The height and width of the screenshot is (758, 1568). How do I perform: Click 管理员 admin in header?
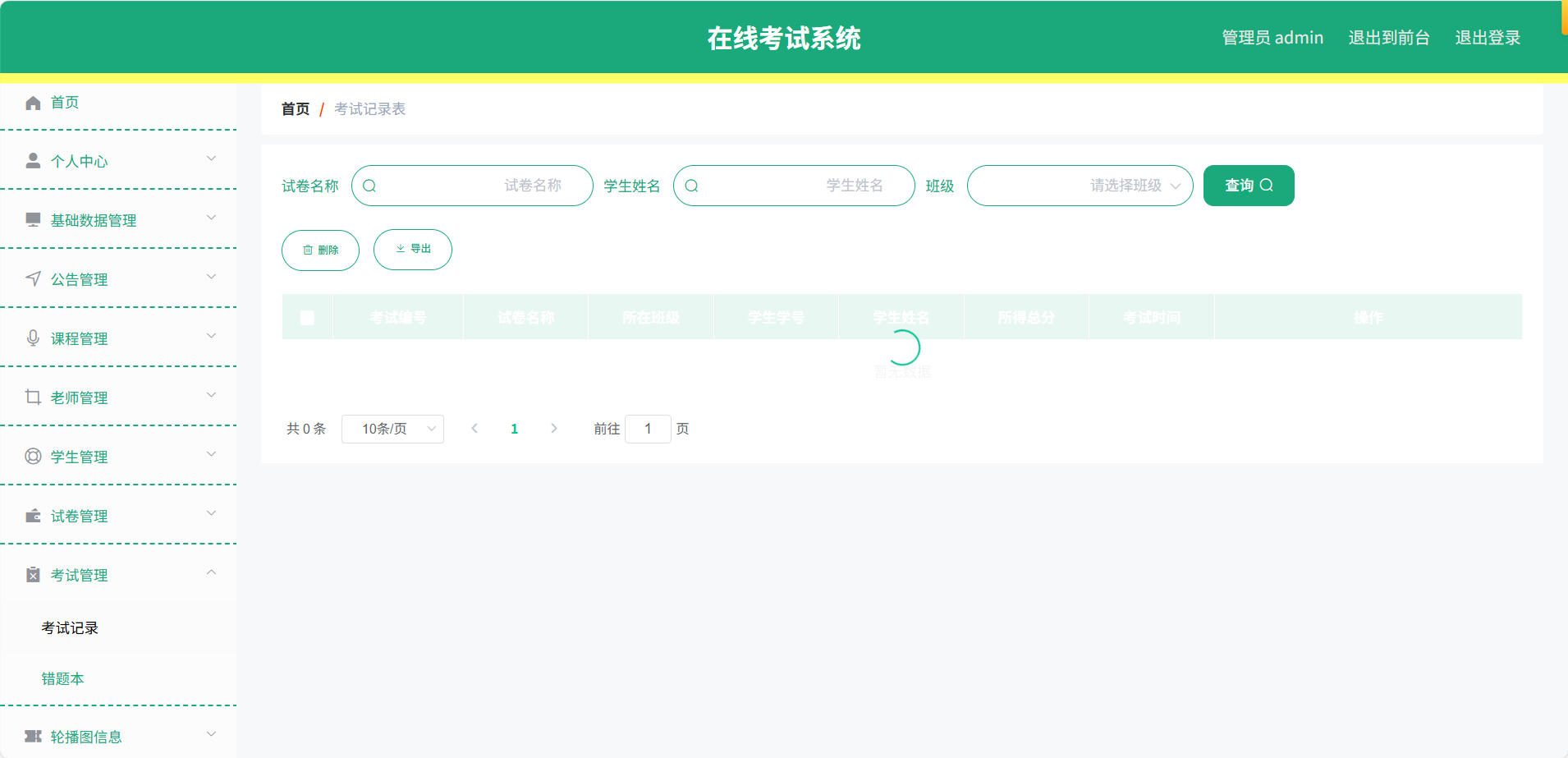tap(1272, 38)
